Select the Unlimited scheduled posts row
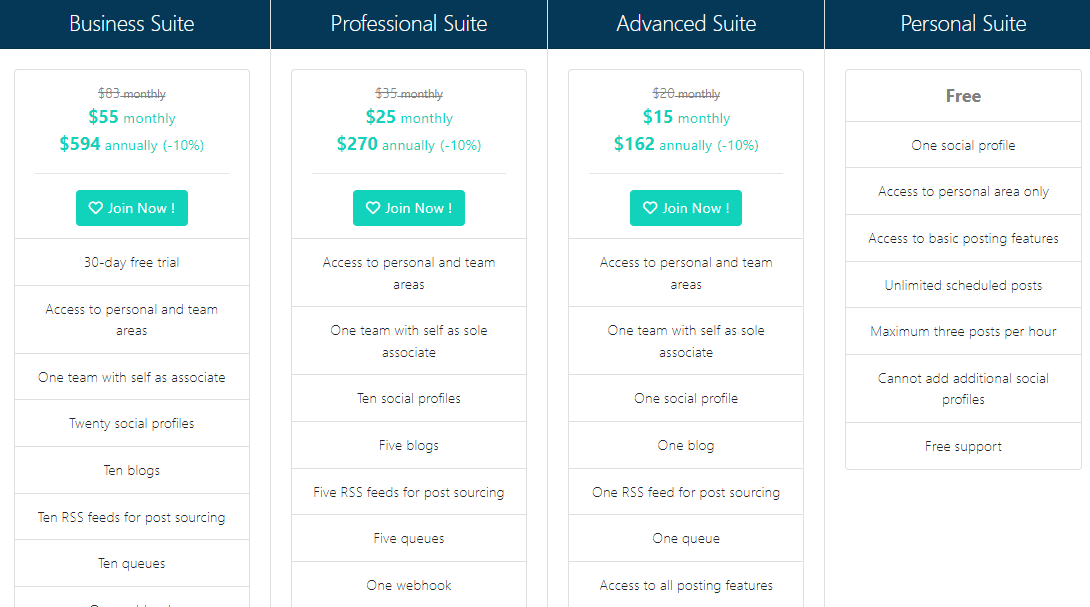This screenshot has width=1090, height=607. tap(963, 285)
